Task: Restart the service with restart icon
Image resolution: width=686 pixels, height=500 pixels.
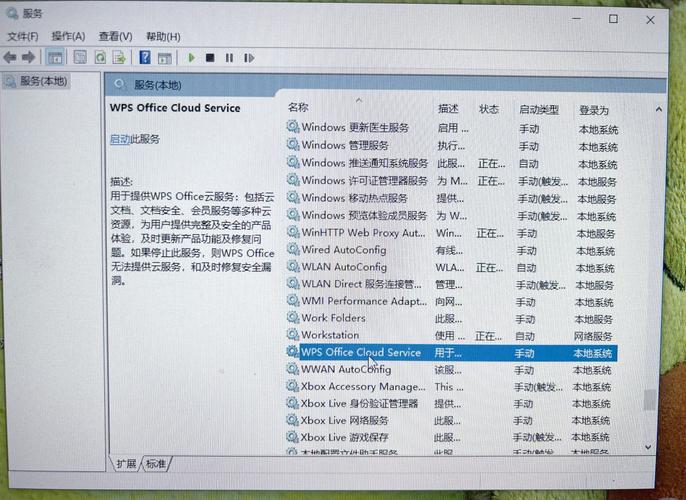Action: (x=249, y=58)
